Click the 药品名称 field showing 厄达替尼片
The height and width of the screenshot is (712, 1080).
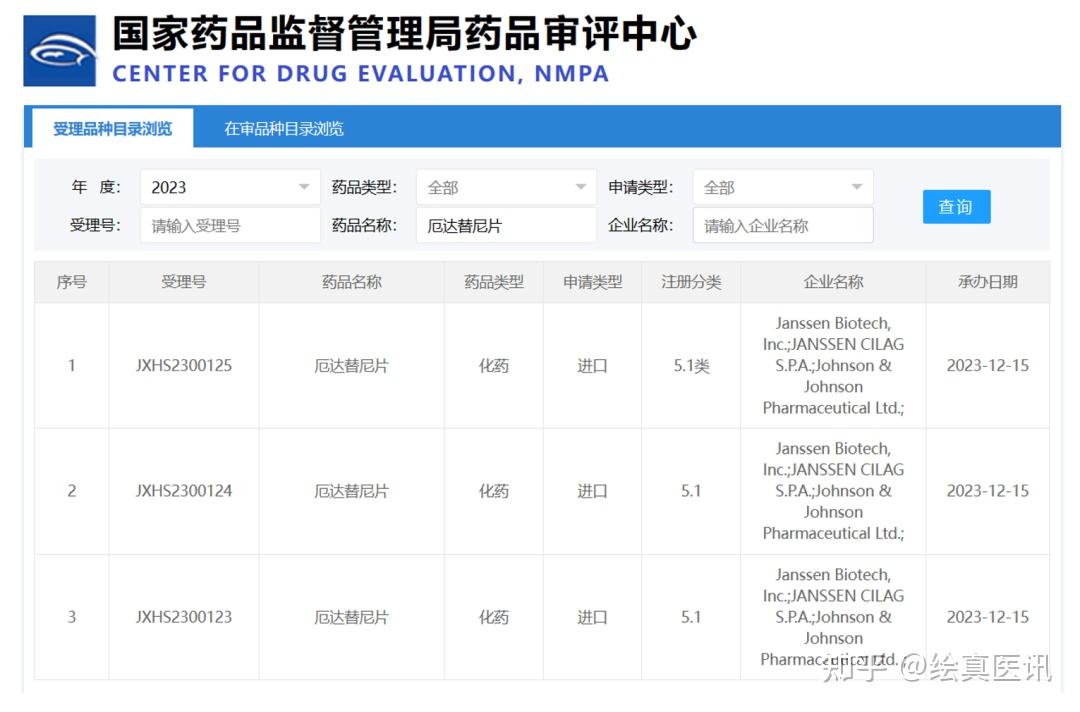506,225
